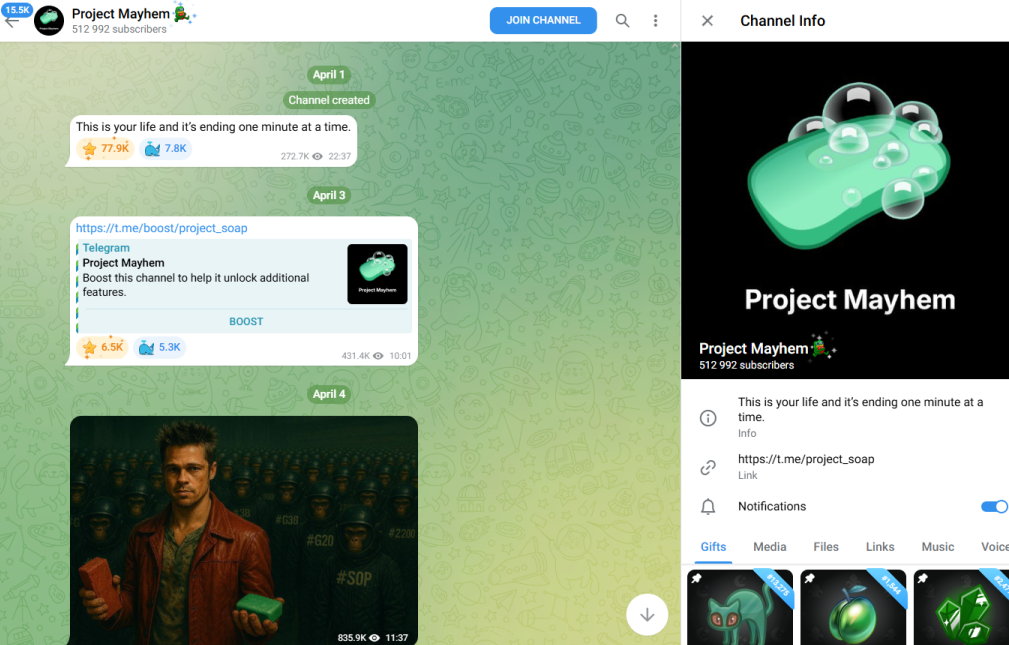The image size is (1009, 645).
Task: Click the star reaction showing 77.9K
Action: [x=105, y=149]
